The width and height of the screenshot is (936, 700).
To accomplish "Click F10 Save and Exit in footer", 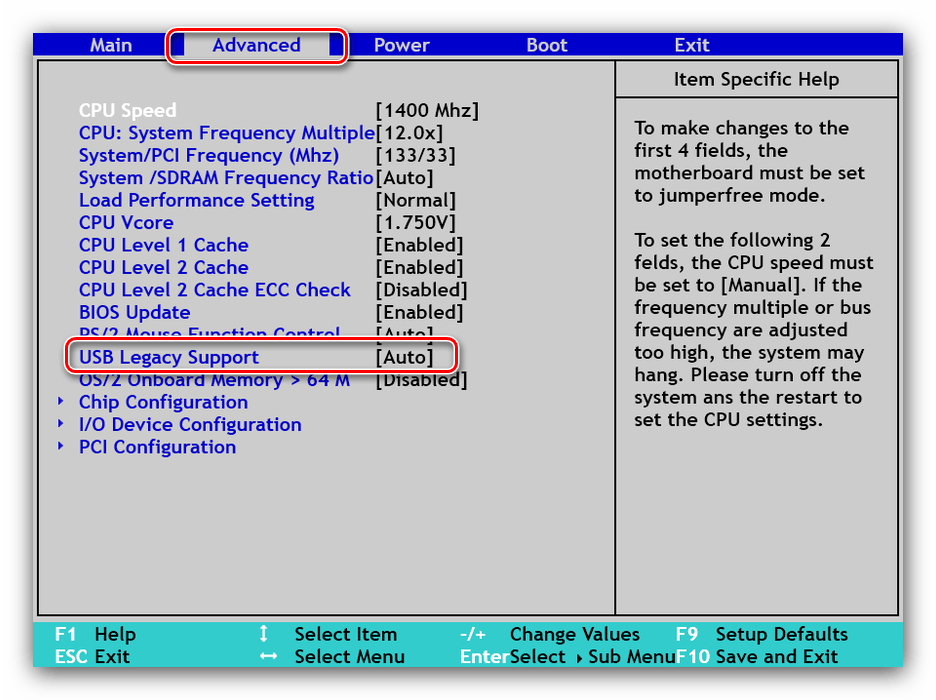I will (x=757, y=657).
